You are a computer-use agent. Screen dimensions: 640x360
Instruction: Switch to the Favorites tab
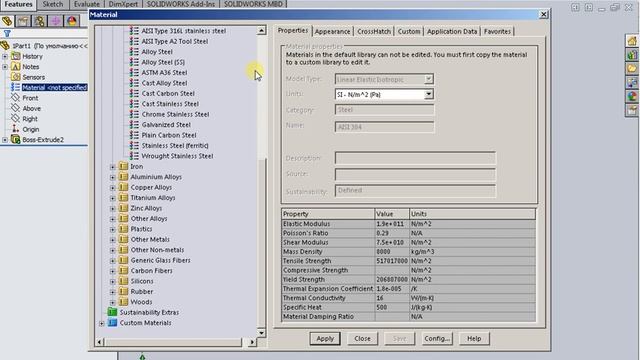[497, 31]
